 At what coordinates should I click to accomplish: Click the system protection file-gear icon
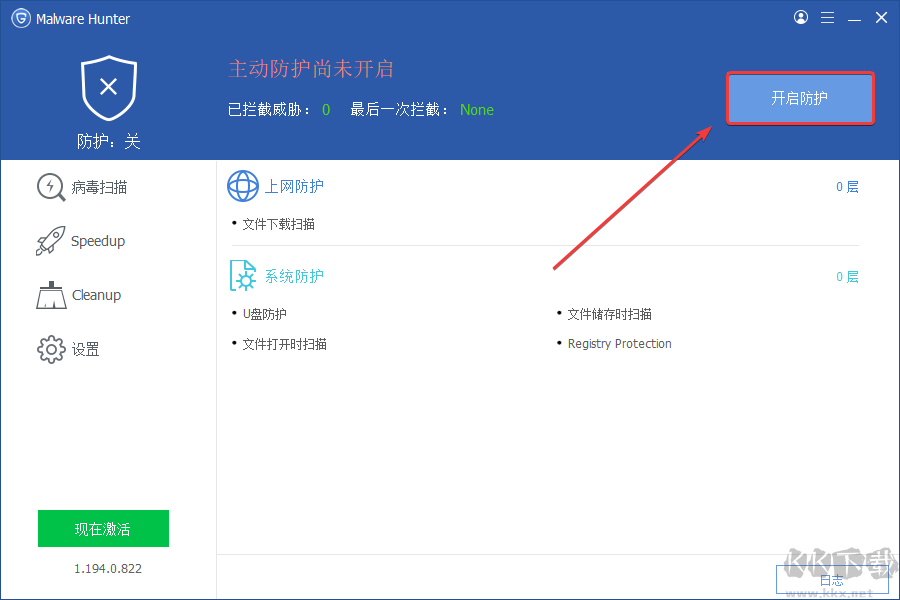(x=243, y=276)
